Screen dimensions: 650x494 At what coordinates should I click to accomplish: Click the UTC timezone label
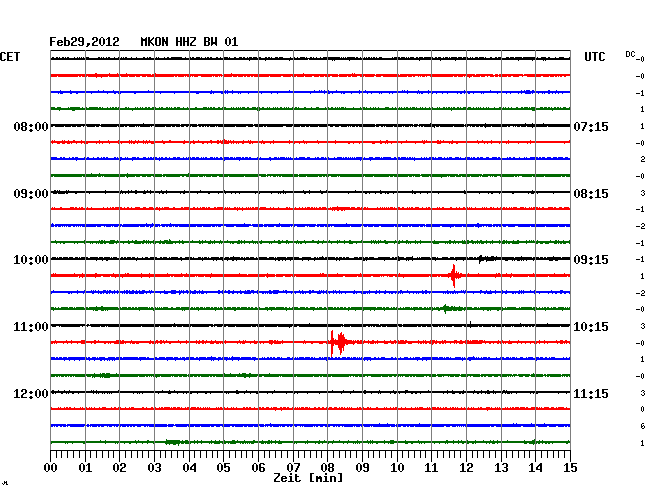[x=594, y=57]
